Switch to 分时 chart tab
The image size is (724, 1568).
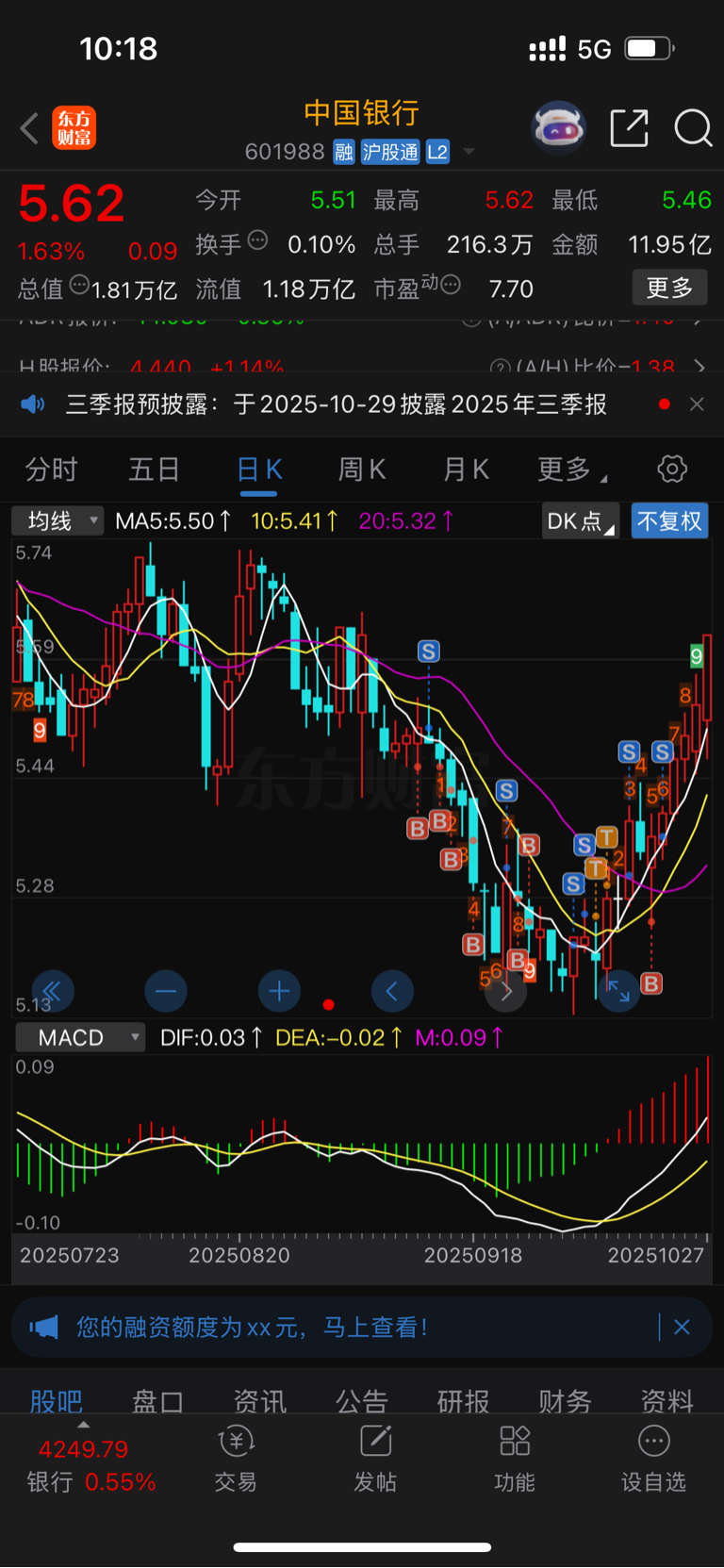[x=52, y=469]
